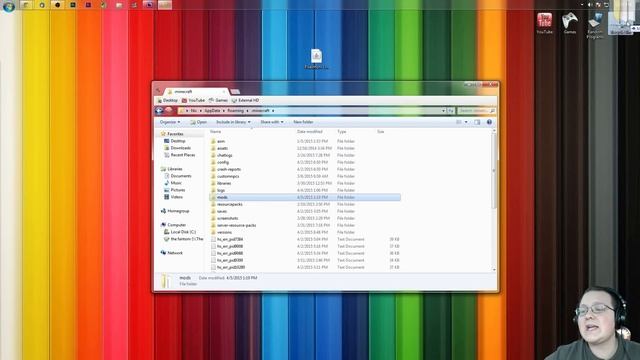This screenshot has height=360, width=640.
Task: Open the External HD bookmark
Action: pos(245,100)
